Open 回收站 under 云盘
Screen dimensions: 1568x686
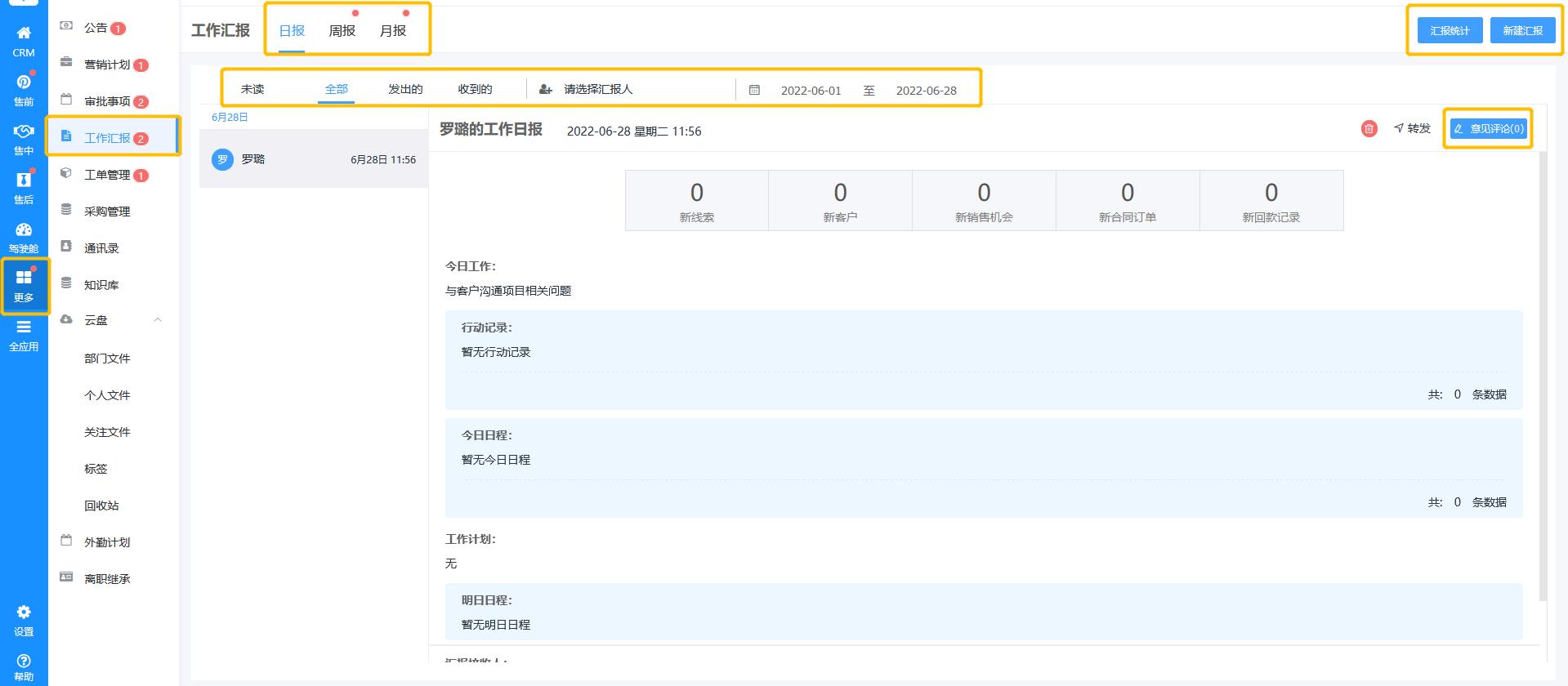101,506
